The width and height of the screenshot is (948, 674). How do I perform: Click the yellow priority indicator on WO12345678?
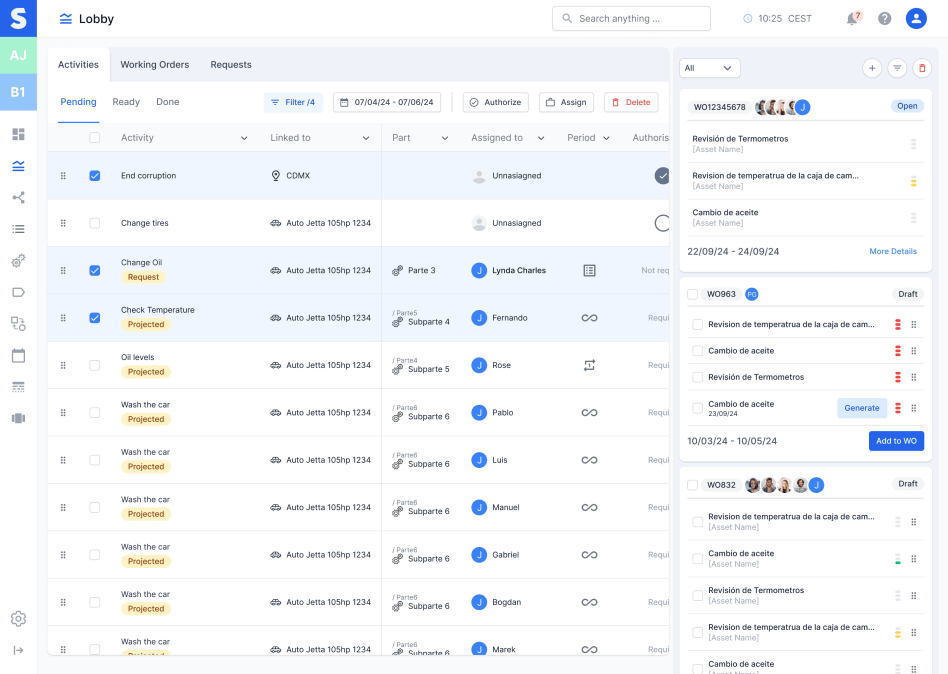coord(913,181)
